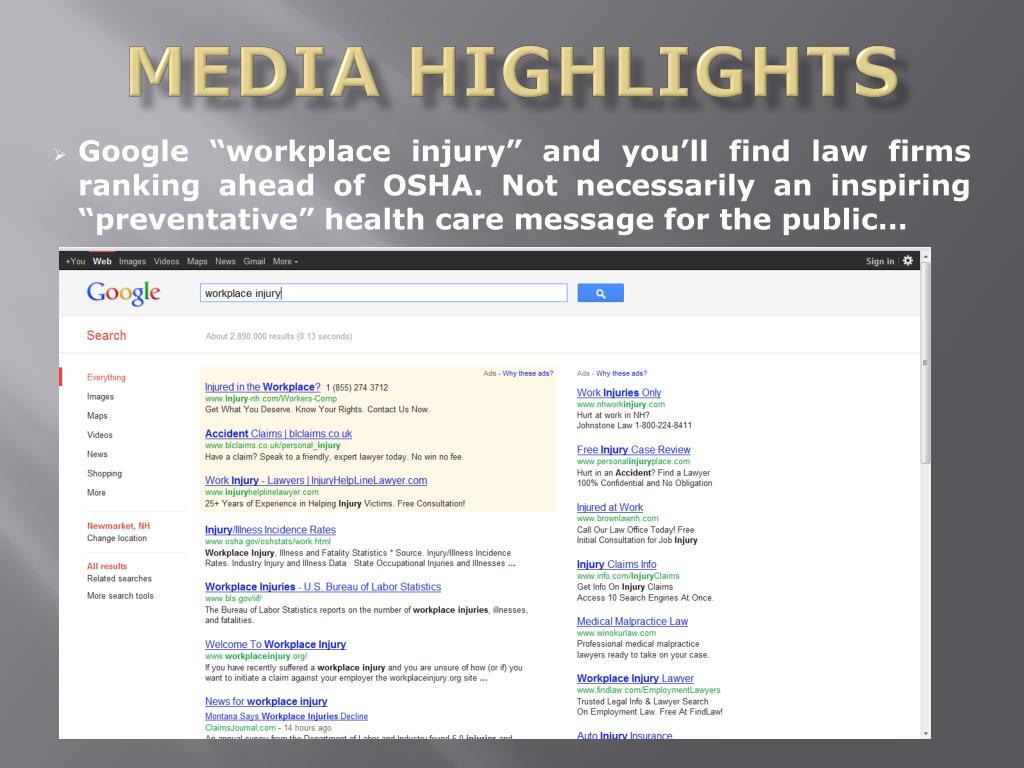The height and width of the screenshot is (768, 1024).
Task: Open News for workplace injury link
Action: coord(266,701)
